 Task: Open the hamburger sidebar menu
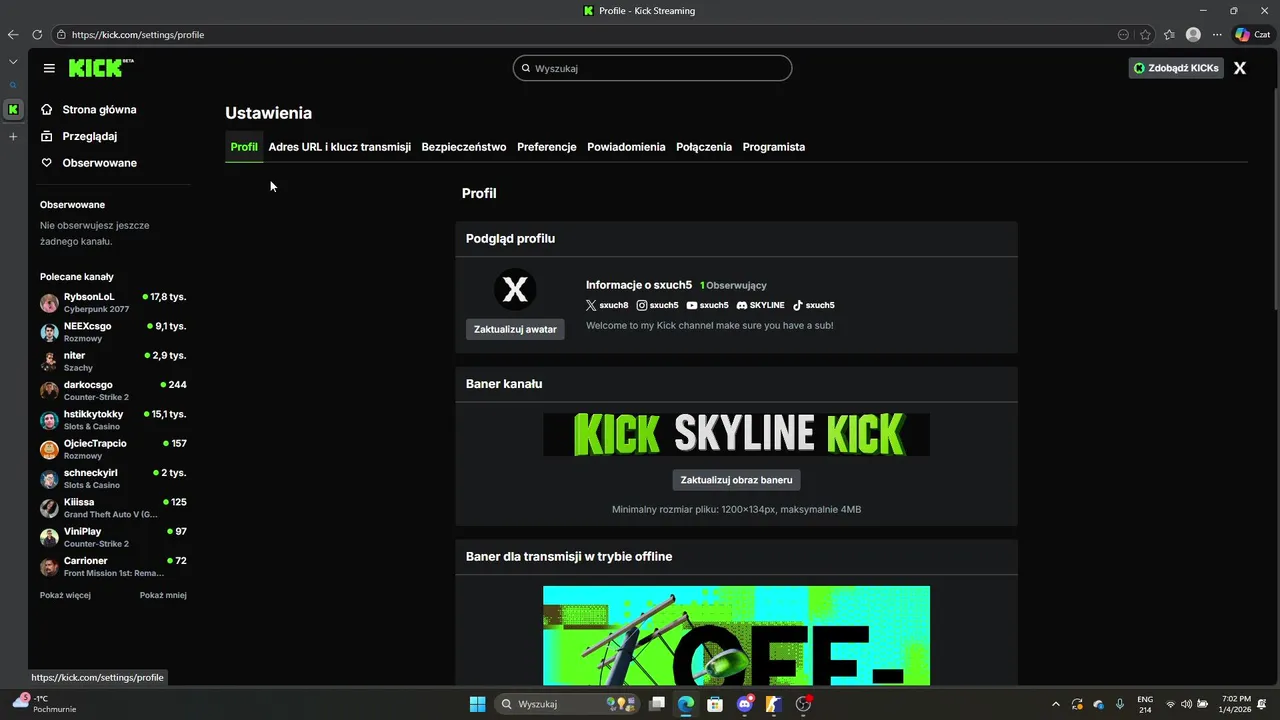point(49,68)
